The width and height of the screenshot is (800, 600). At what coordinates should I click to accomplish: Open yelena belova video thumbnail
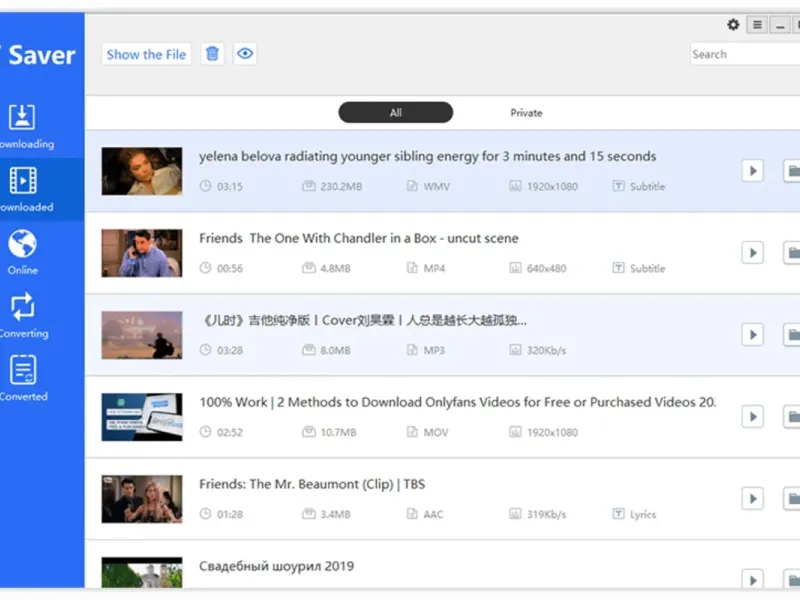pyautogui.click(x=142, y=171)
